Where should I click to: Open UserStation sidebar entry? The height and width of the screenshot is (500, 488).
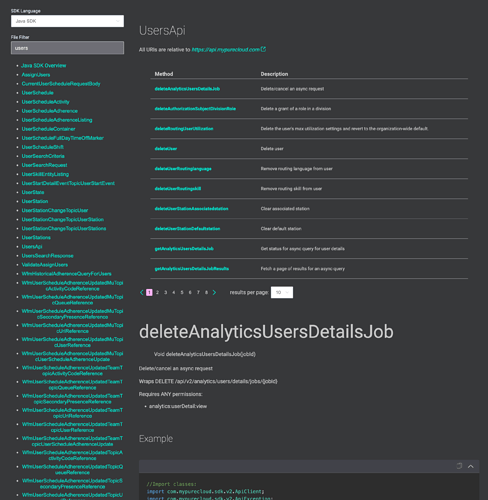[35, 201]
